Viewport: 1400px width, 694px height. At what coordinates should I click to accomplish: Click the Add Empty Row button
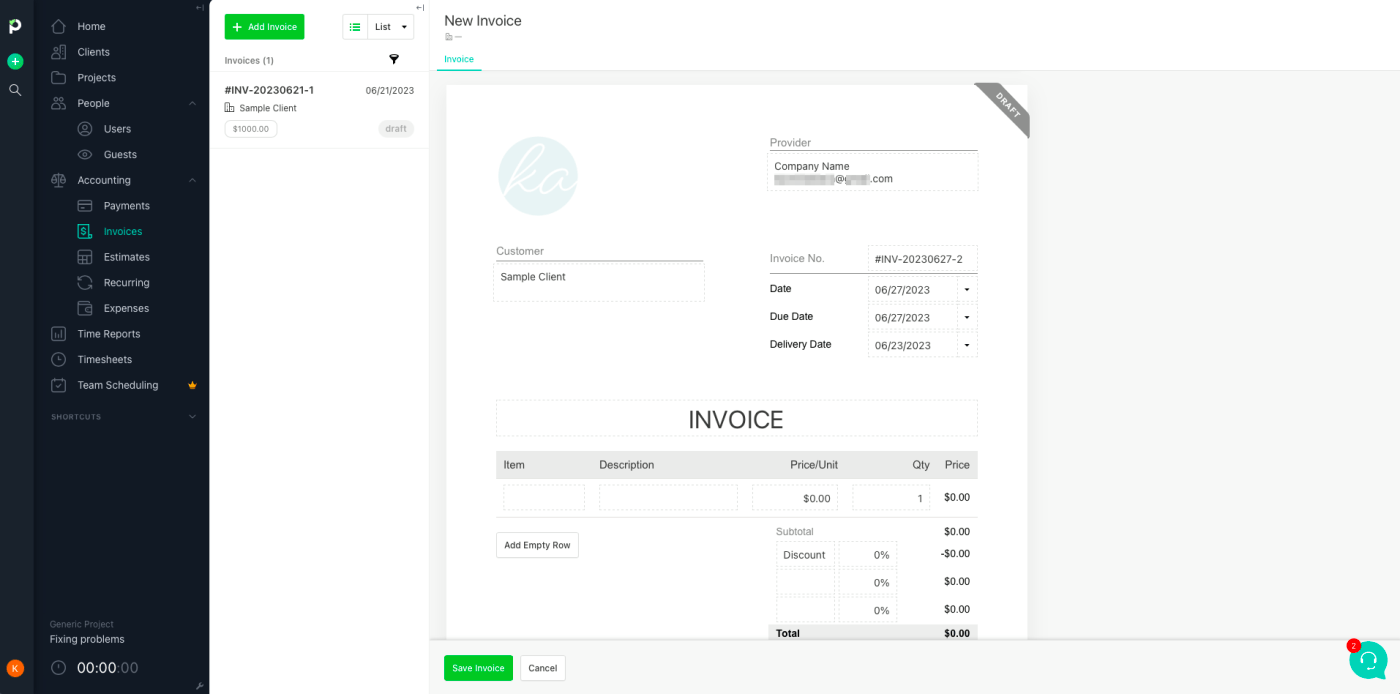coord(537,545)
